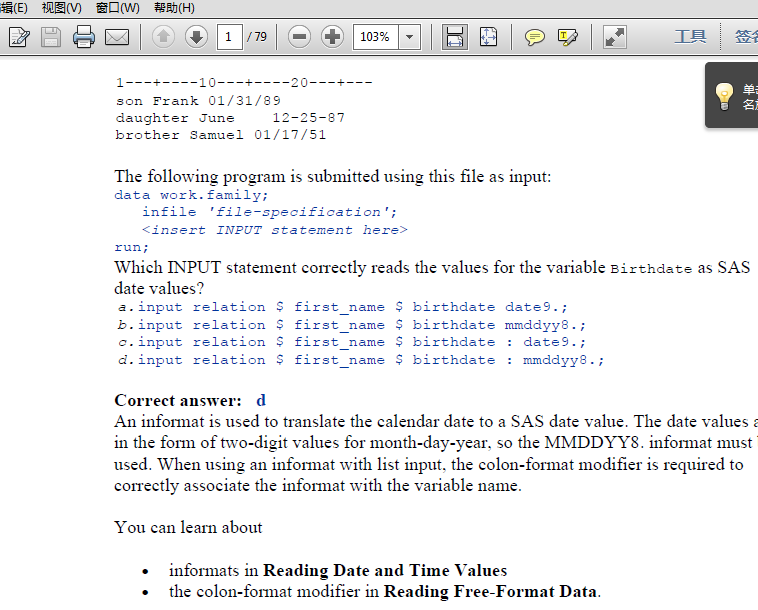Click the lightbulb tip icon

(724, 96)
